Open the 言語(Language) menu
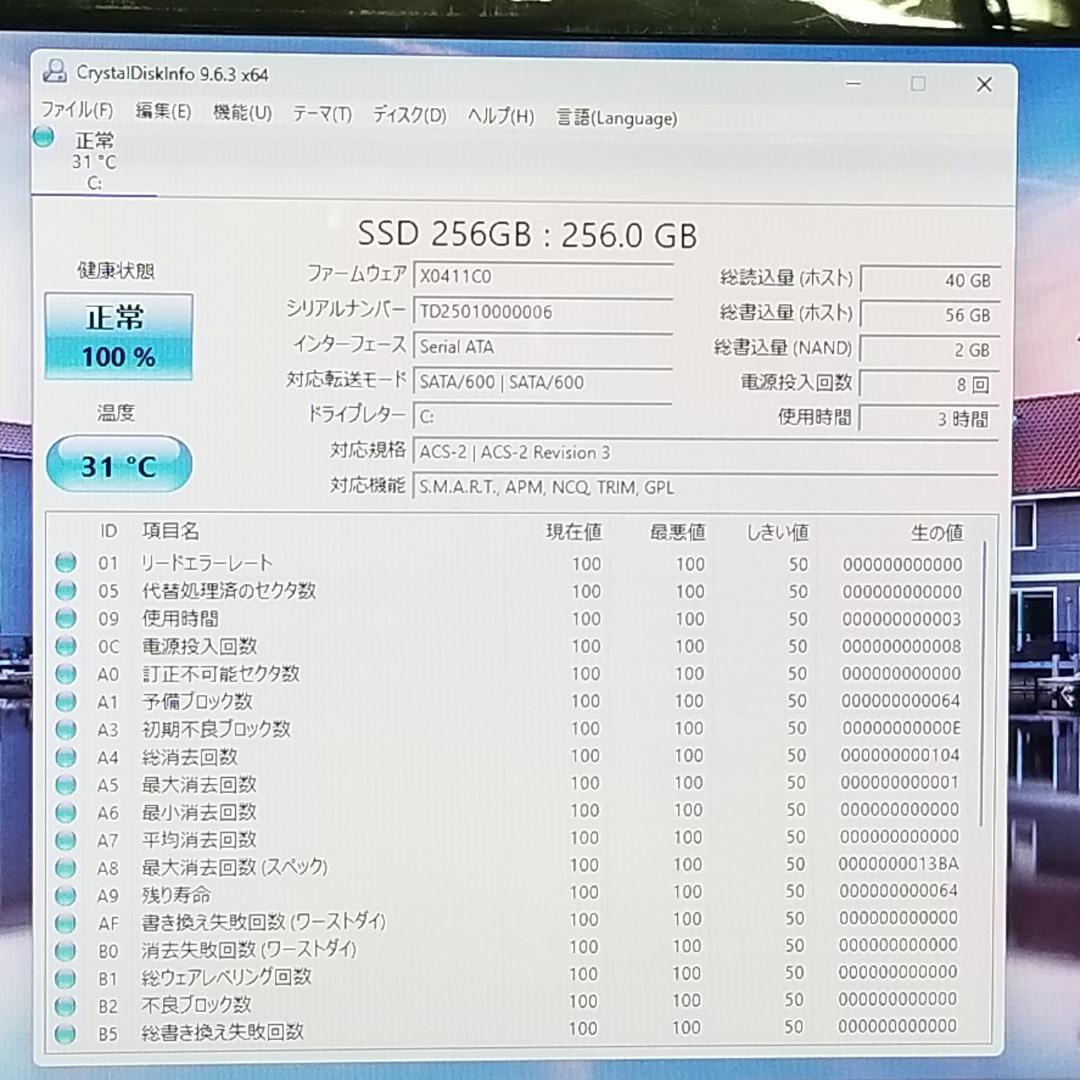 (x=616, y=118)
